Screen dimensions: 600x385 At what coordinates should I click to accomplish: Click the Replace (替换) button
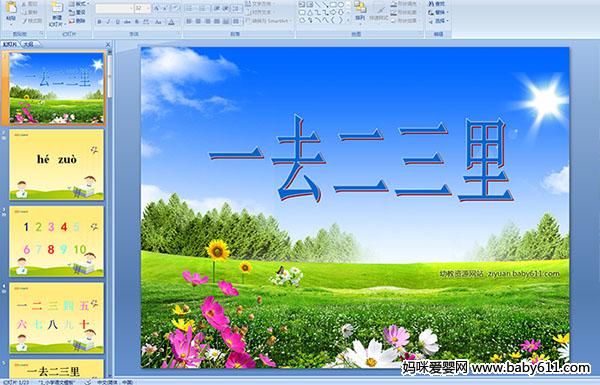(439, 12)
